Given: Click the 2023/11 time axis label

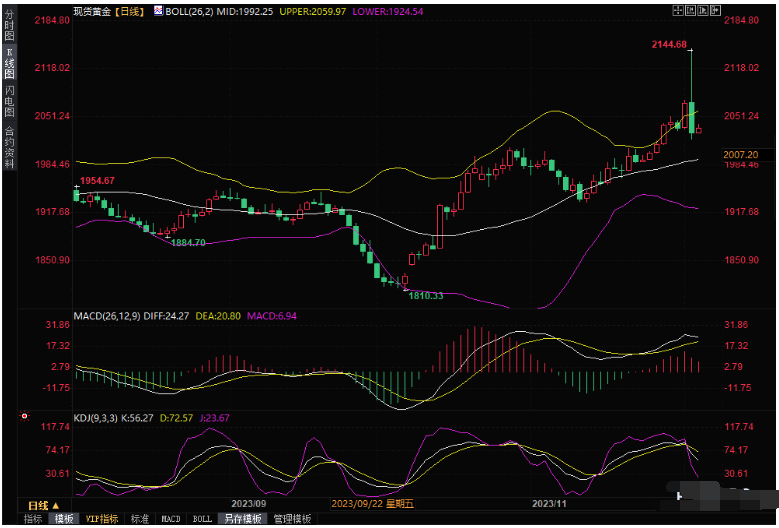Looking at the screenshot, I should pos(549,504).
